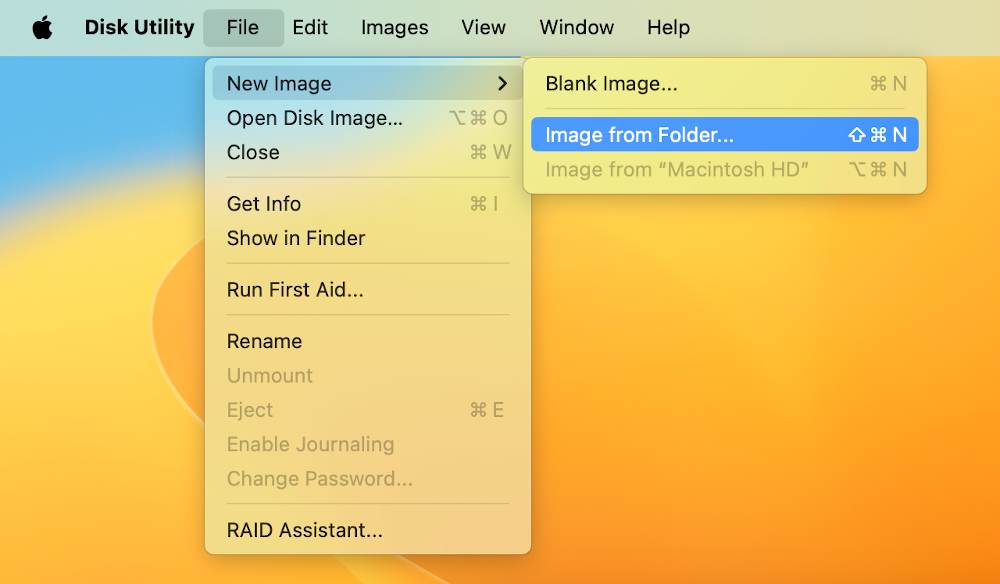Select Get Info menu entry
Screen dimensions: 1000x584
[x=263, y=203]
